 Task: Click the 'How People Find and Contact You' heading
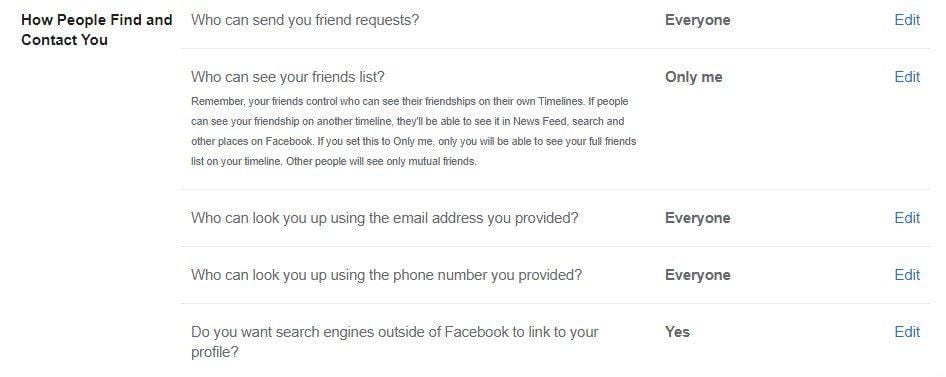click(x=97, y=30)
